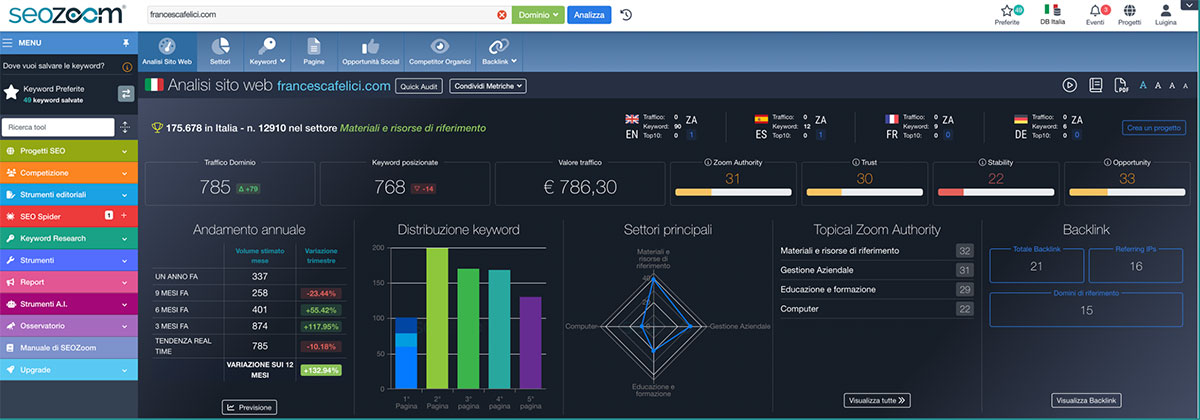This screenshot has width=1200, height=420.
Task: Toggle the Keyword Preferite swap button
Action: point(125,93)
